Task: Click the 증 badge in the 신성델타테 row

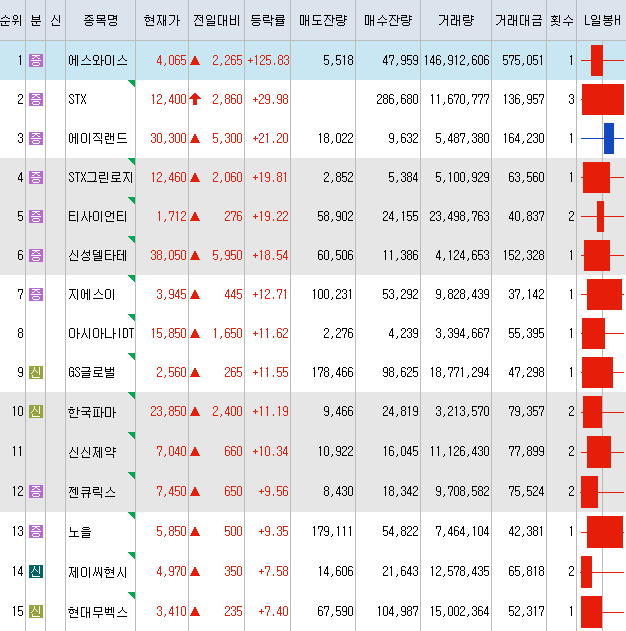Action: tap(36, 256)
